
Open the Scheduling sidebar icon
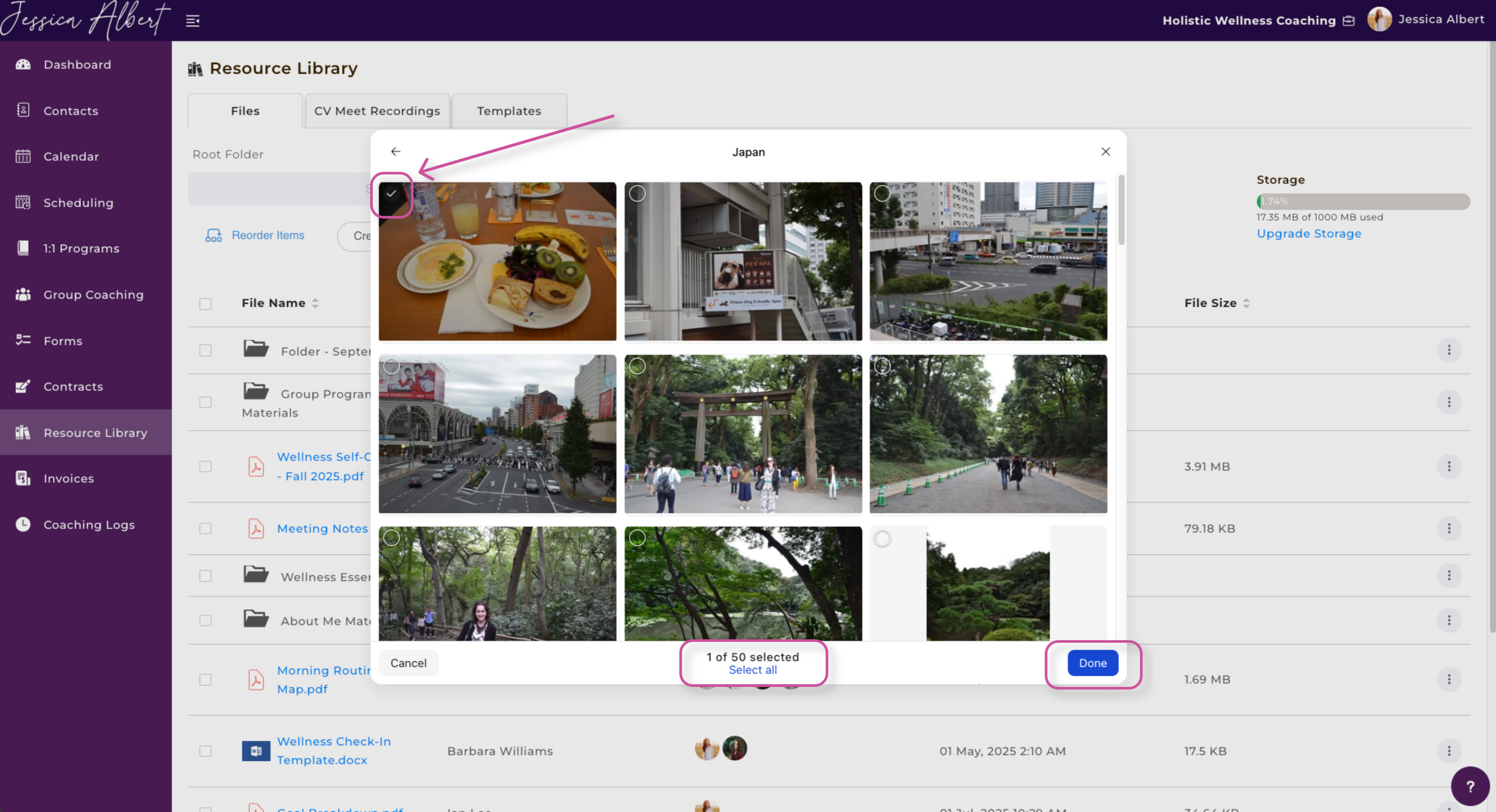(23, 202)
